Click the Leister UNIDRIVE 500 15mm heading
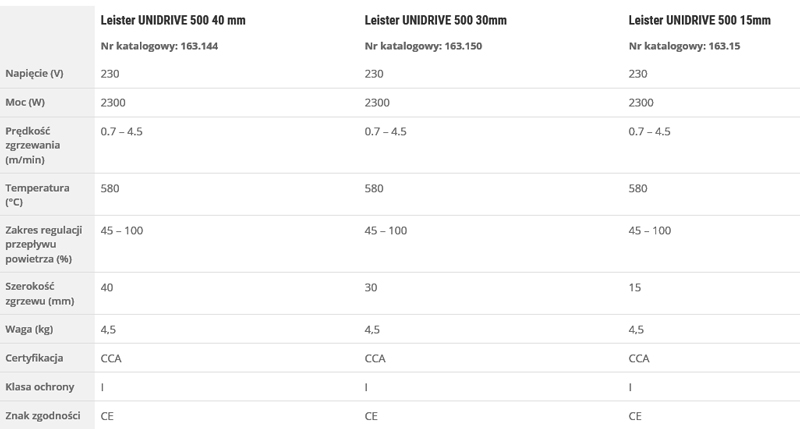This screenshot has width=800, height=429. point(699,20)
